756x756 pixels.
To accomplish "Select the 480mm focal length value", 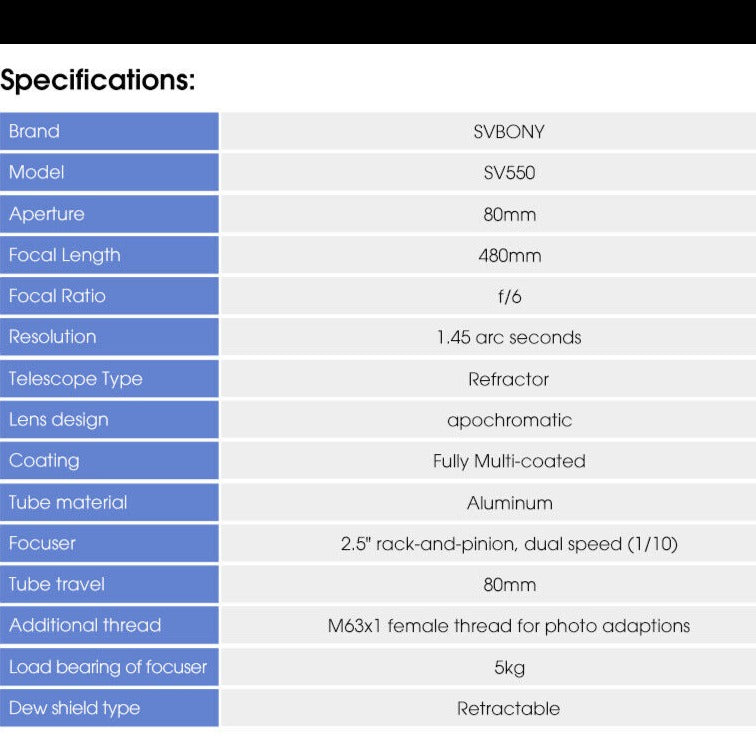I will 509,255.
